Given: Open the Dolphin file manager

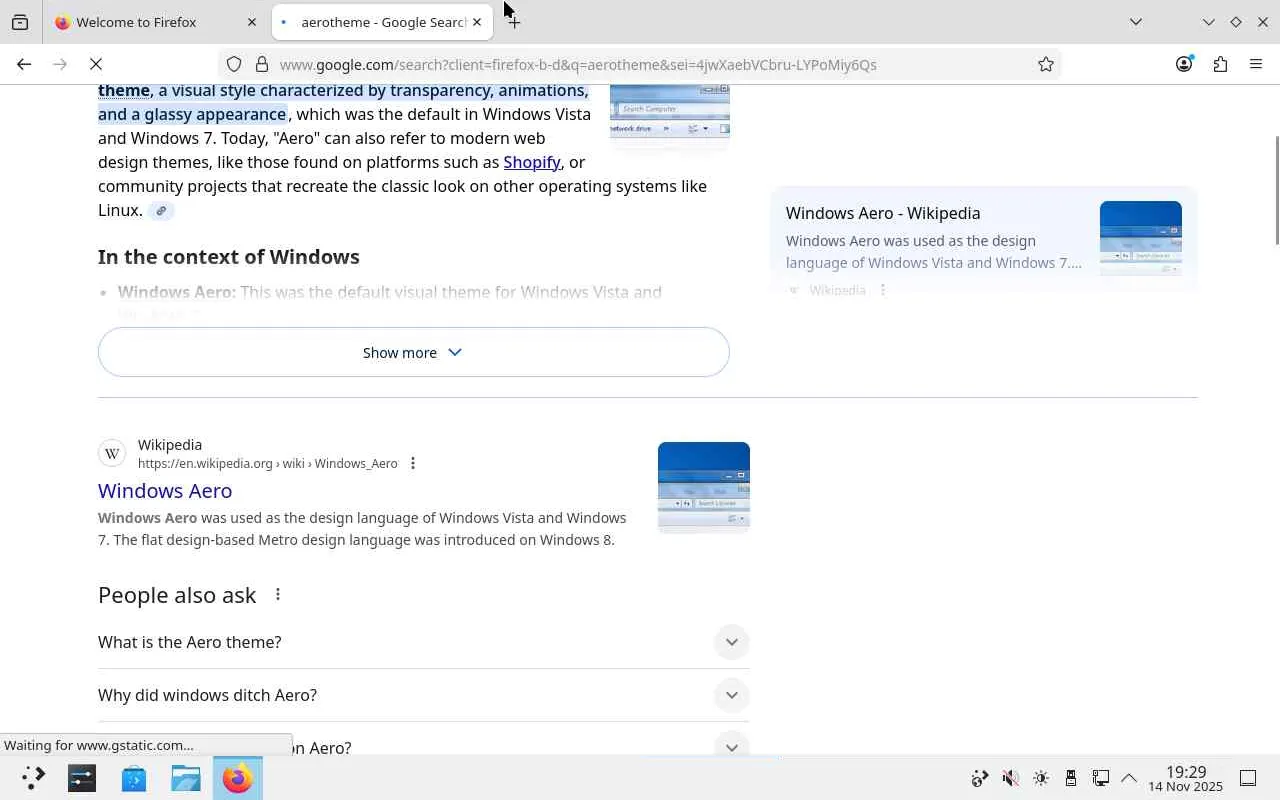Looking at the screenshot, I should (186, 778).
